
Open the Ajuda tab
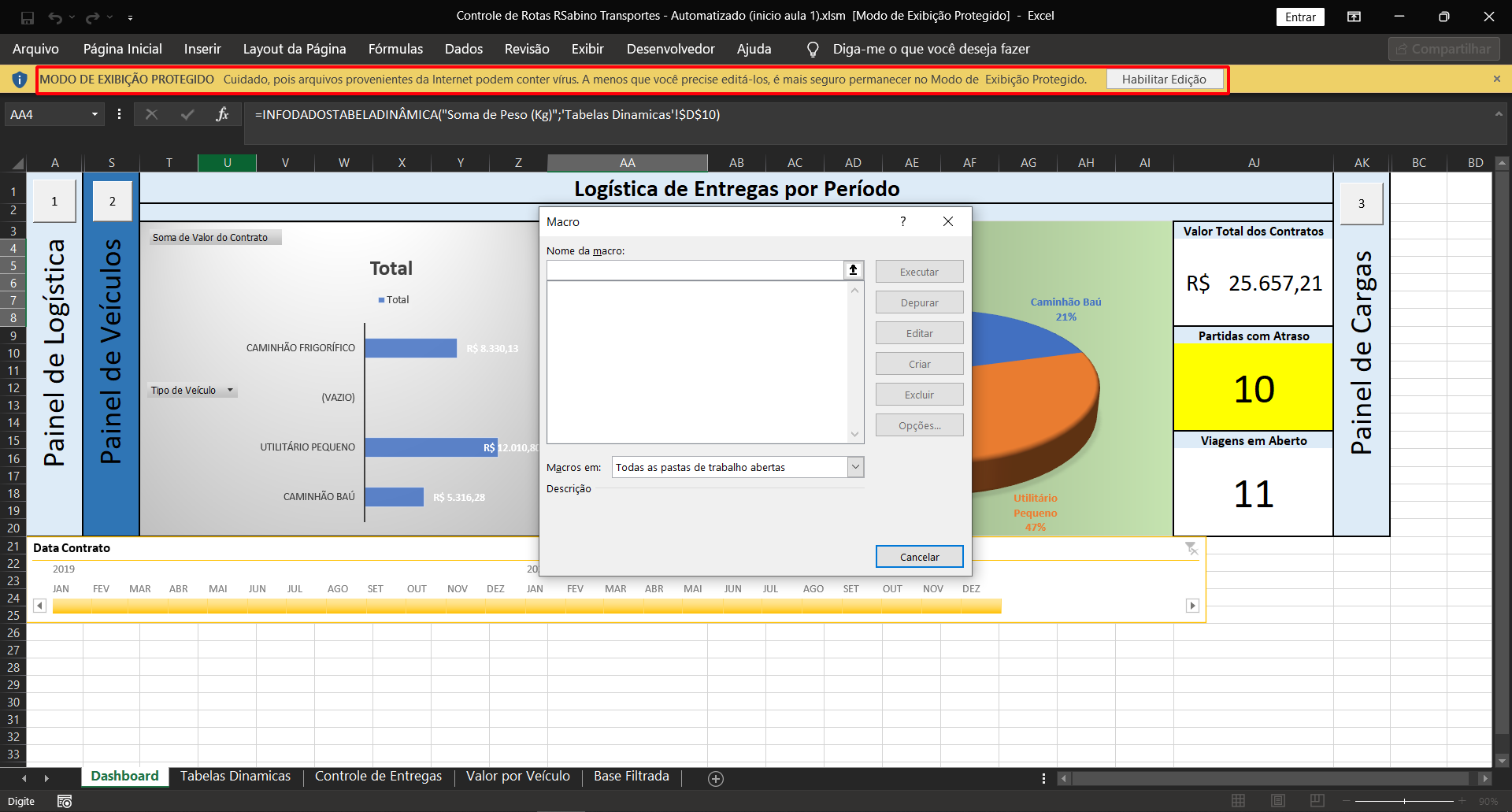pos(754,49)
